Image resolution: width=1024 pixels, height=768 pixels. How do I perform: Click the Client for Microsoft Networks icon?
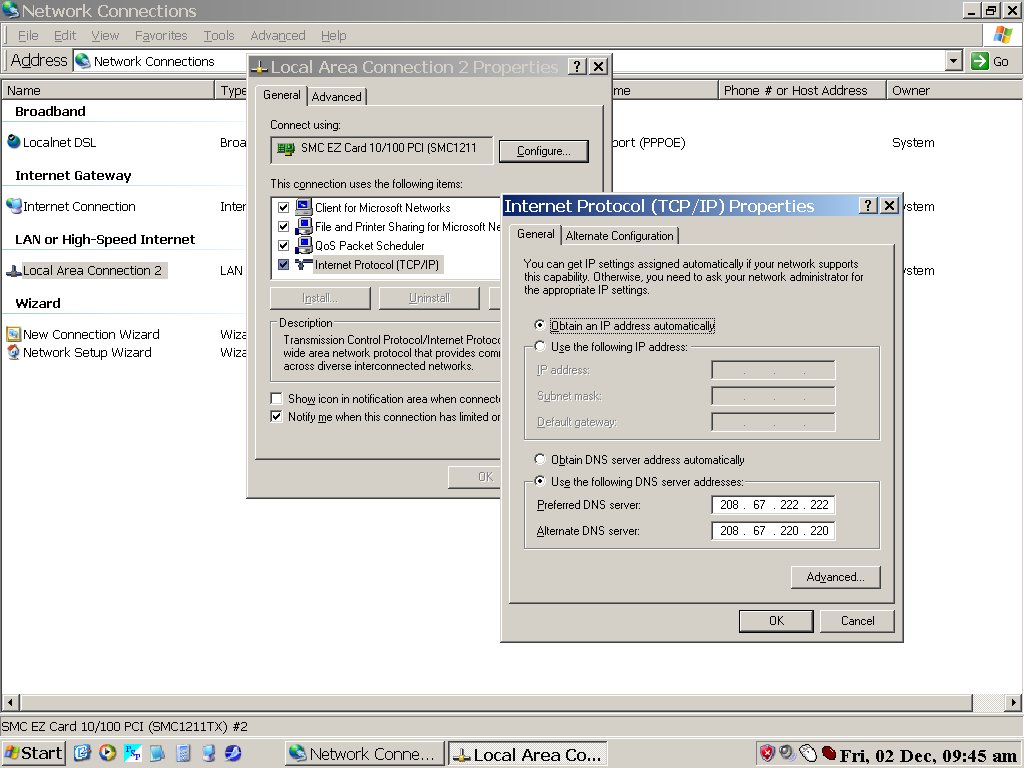click(304, 207)
